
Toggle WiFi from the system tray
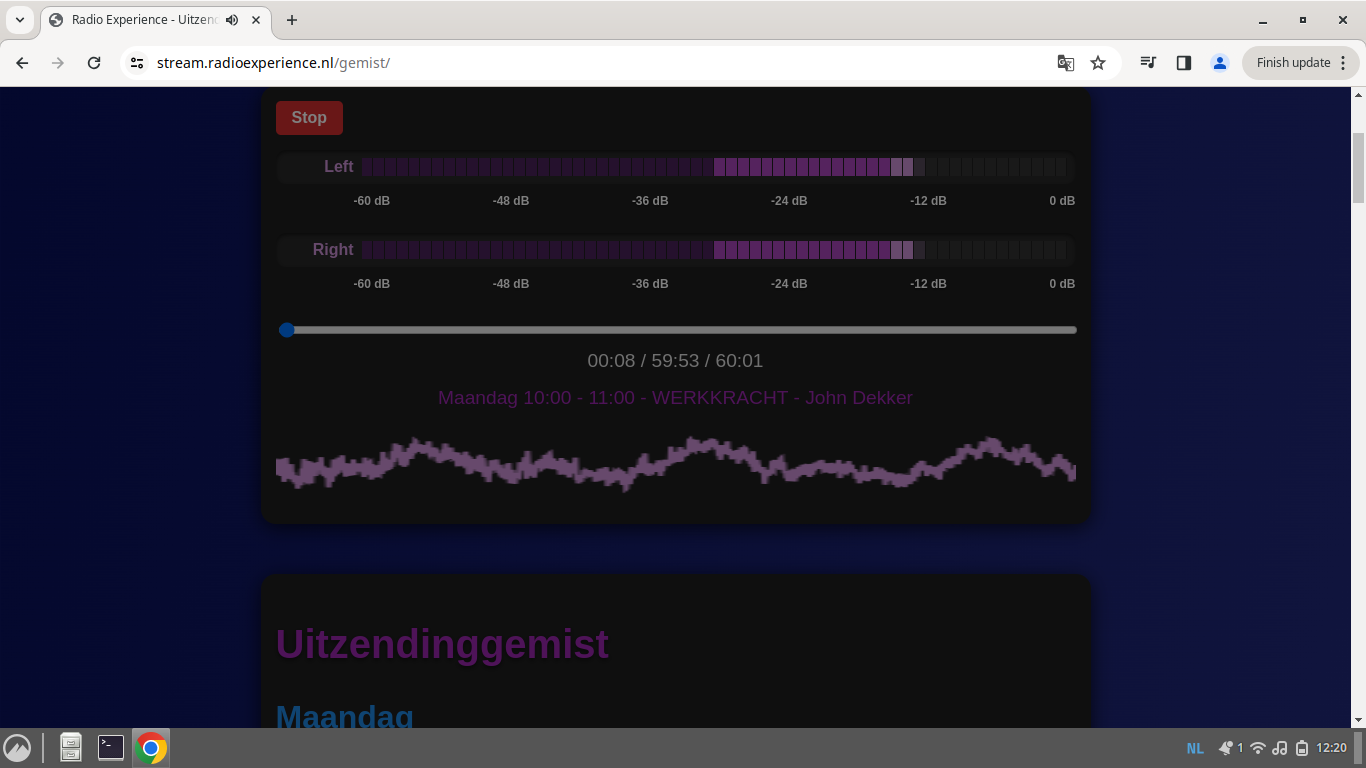coord(1260,747)
